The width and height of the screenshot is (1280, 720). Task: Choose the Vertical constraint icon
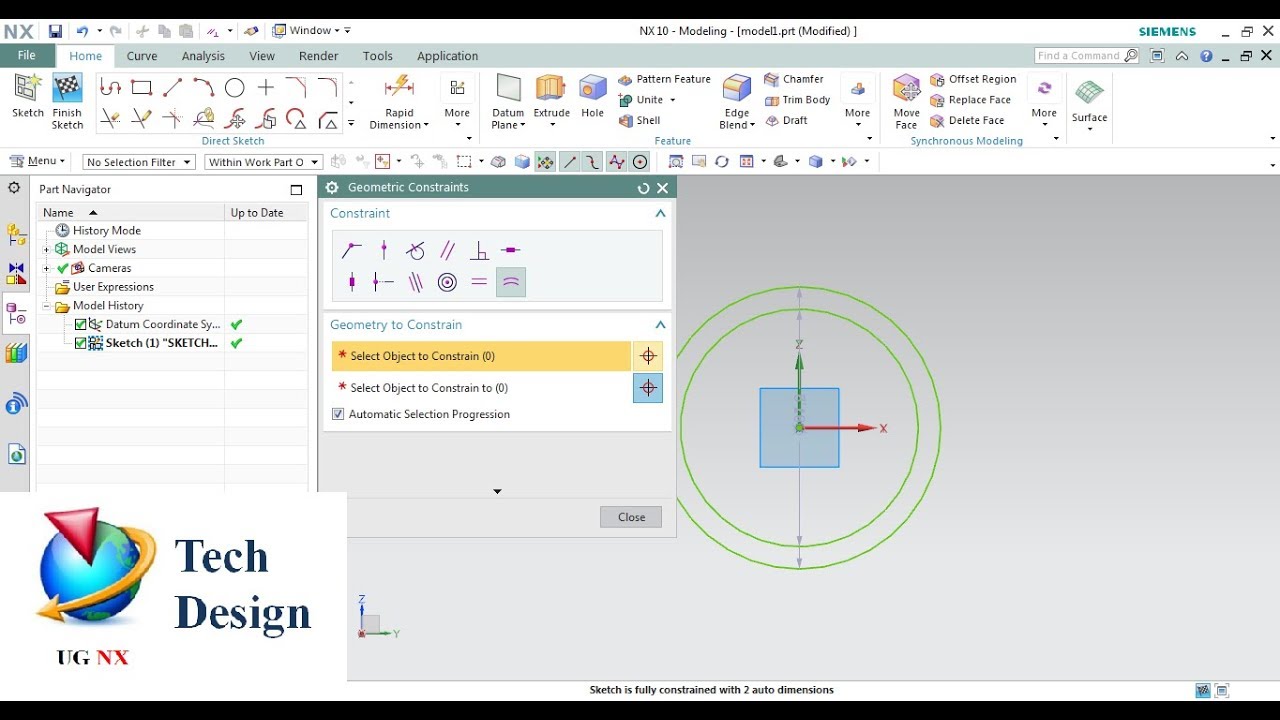(351, 282)
